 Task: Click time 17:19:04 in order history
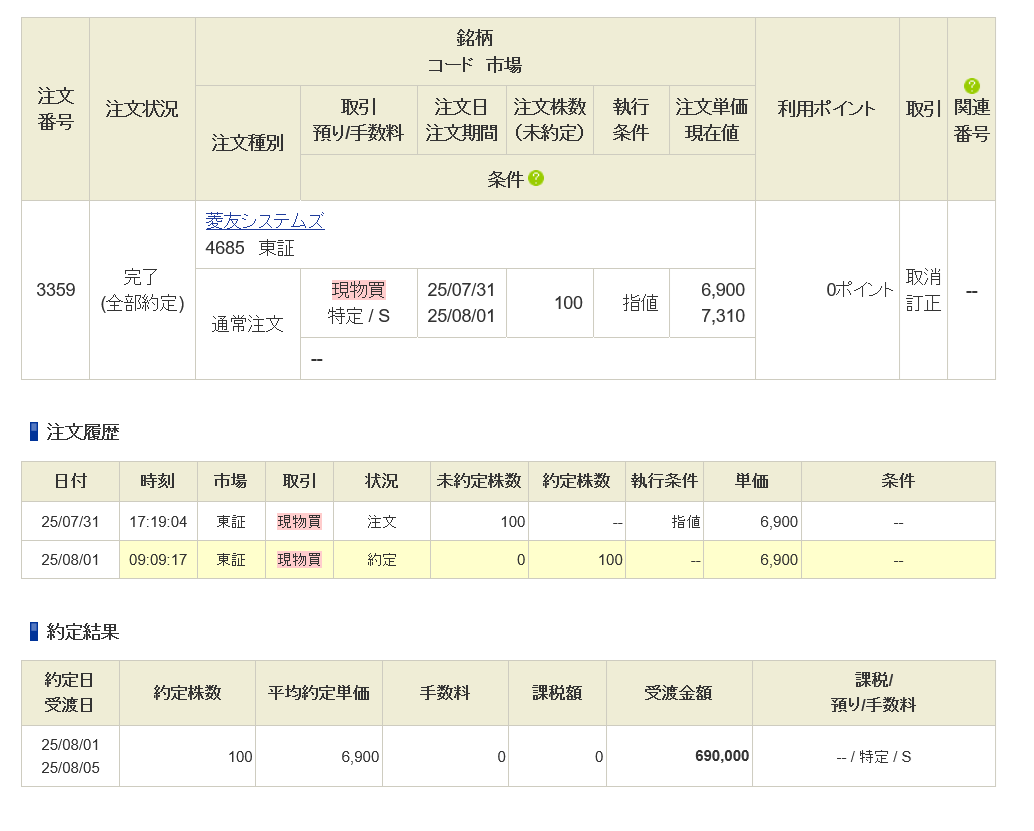pyautogui.click(x=158, y=522)
